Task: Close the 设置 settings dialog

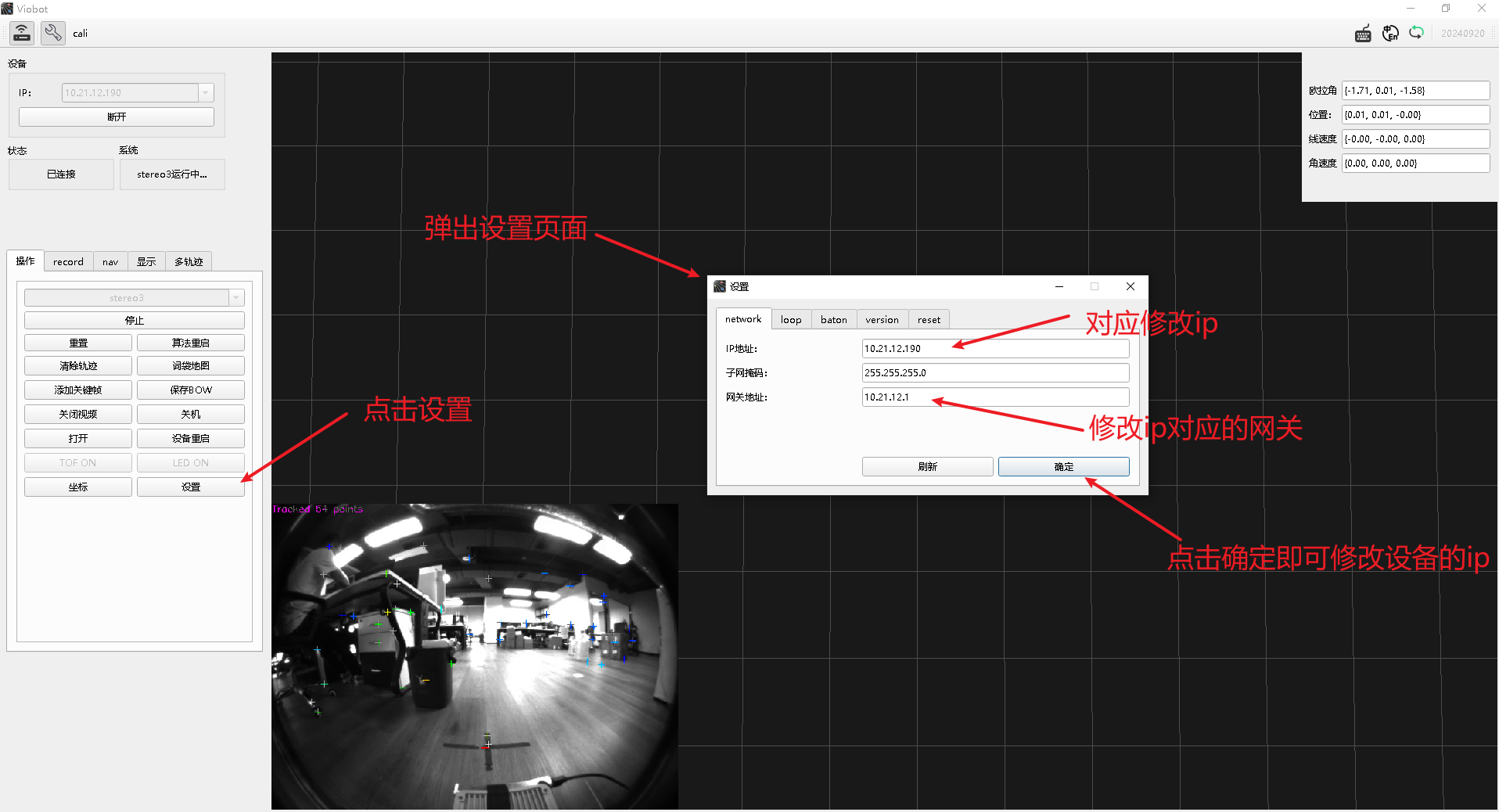Action: coord(1131,286)
